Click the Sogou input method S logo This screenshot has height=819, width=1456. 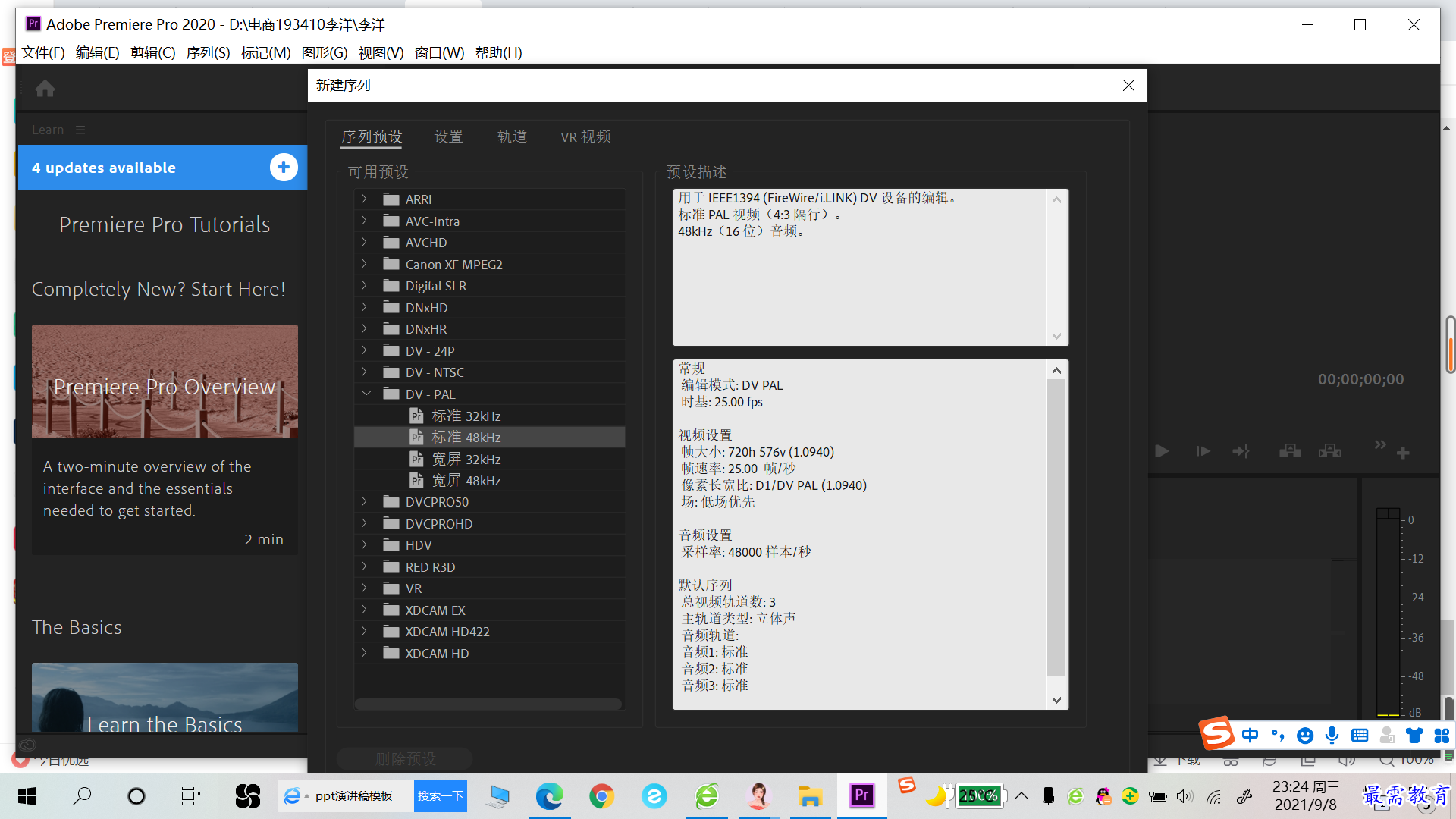coord(1216,733)
